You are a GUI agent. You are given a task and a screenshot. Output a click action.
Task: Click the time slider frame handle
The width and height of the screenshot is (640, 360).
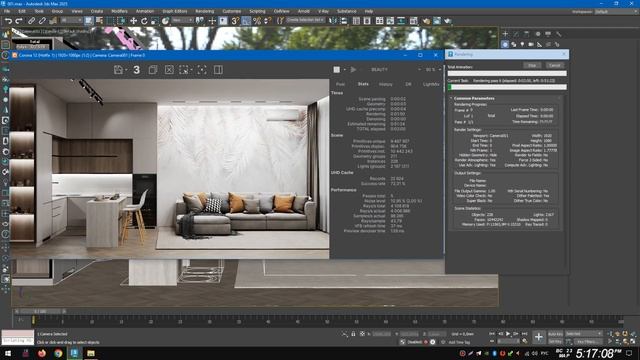tap(40, 311)
